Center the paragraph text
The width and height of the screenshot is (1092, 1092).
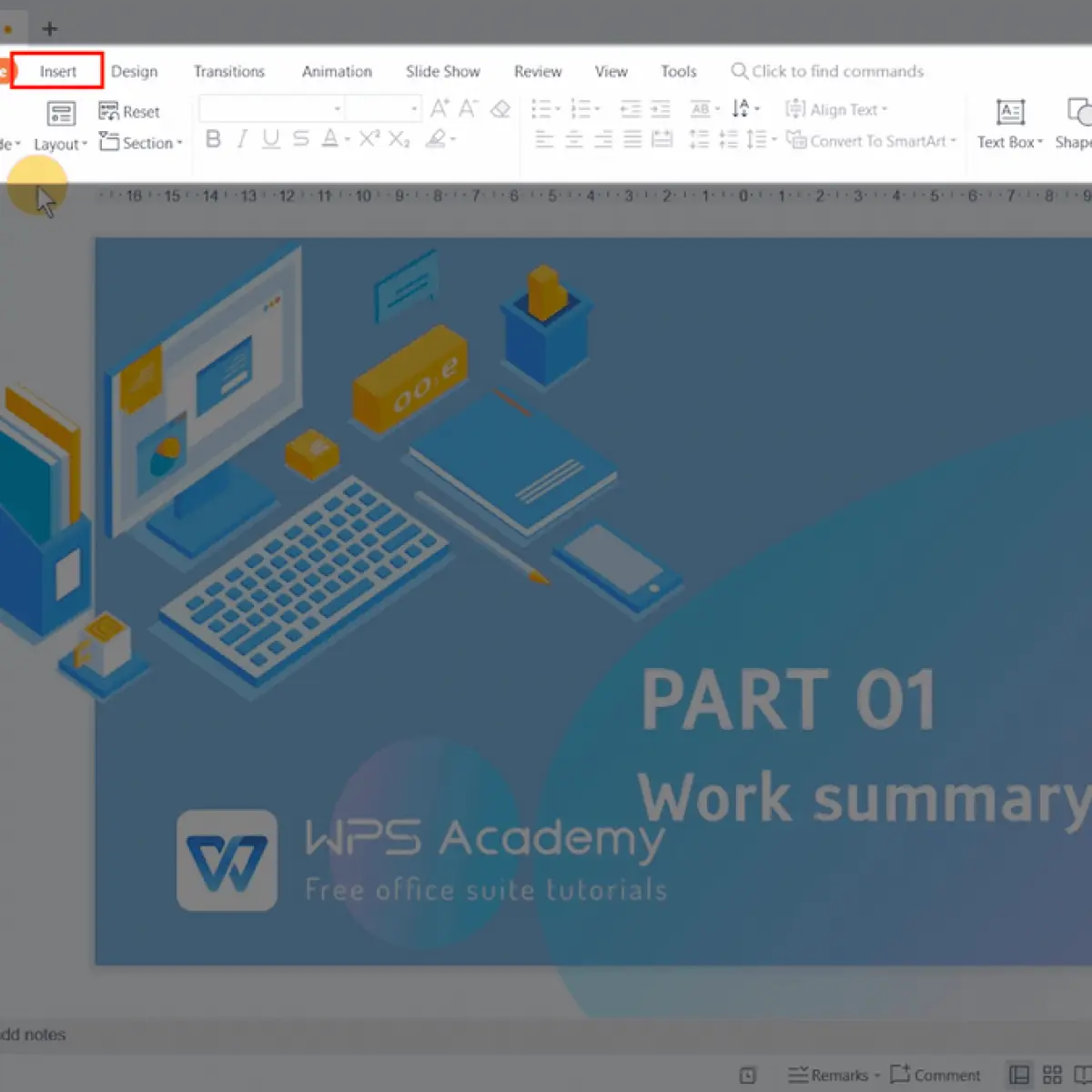click(574, 139)
